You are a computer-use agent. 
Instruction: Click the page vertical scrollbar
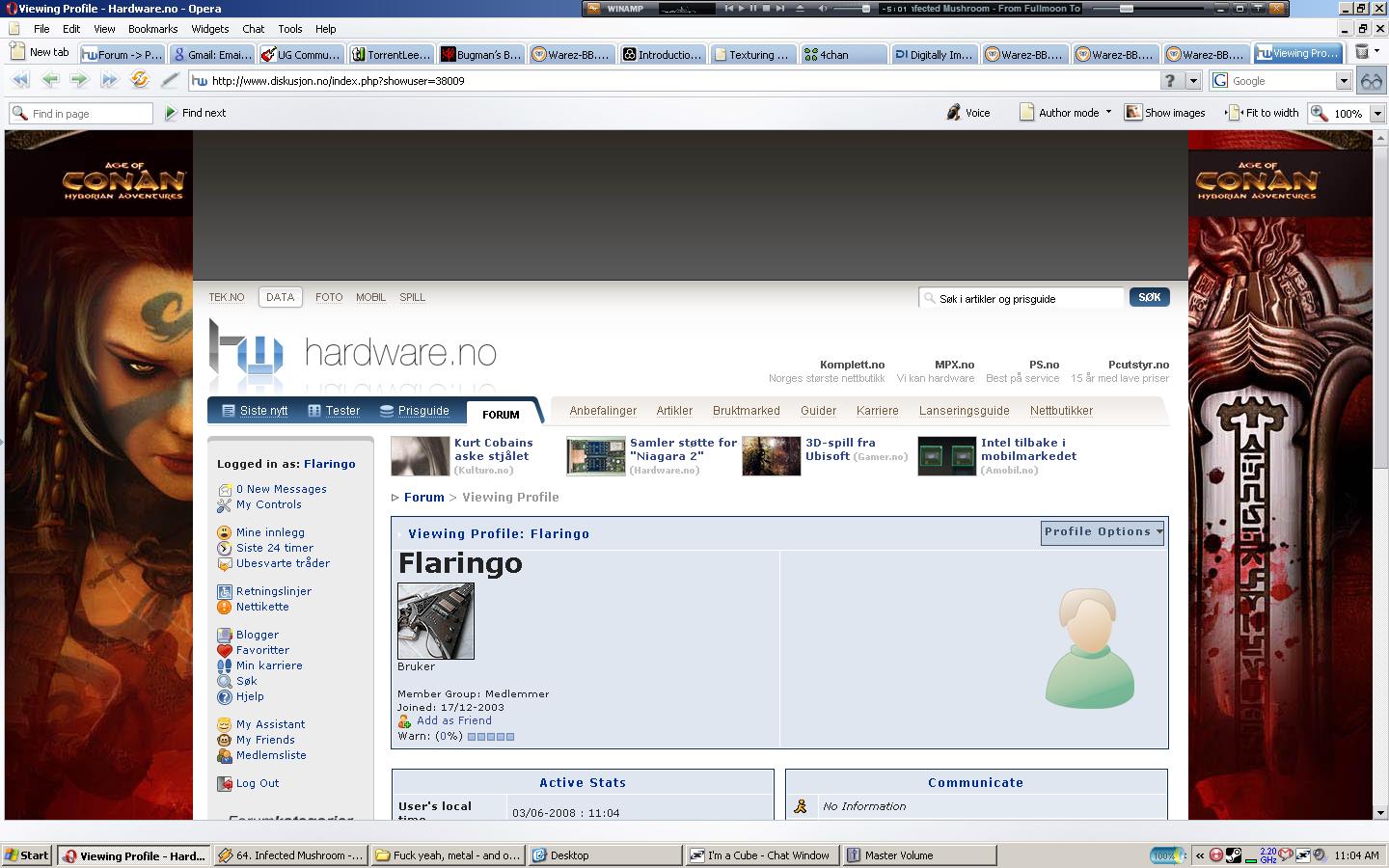(1378, 475)
